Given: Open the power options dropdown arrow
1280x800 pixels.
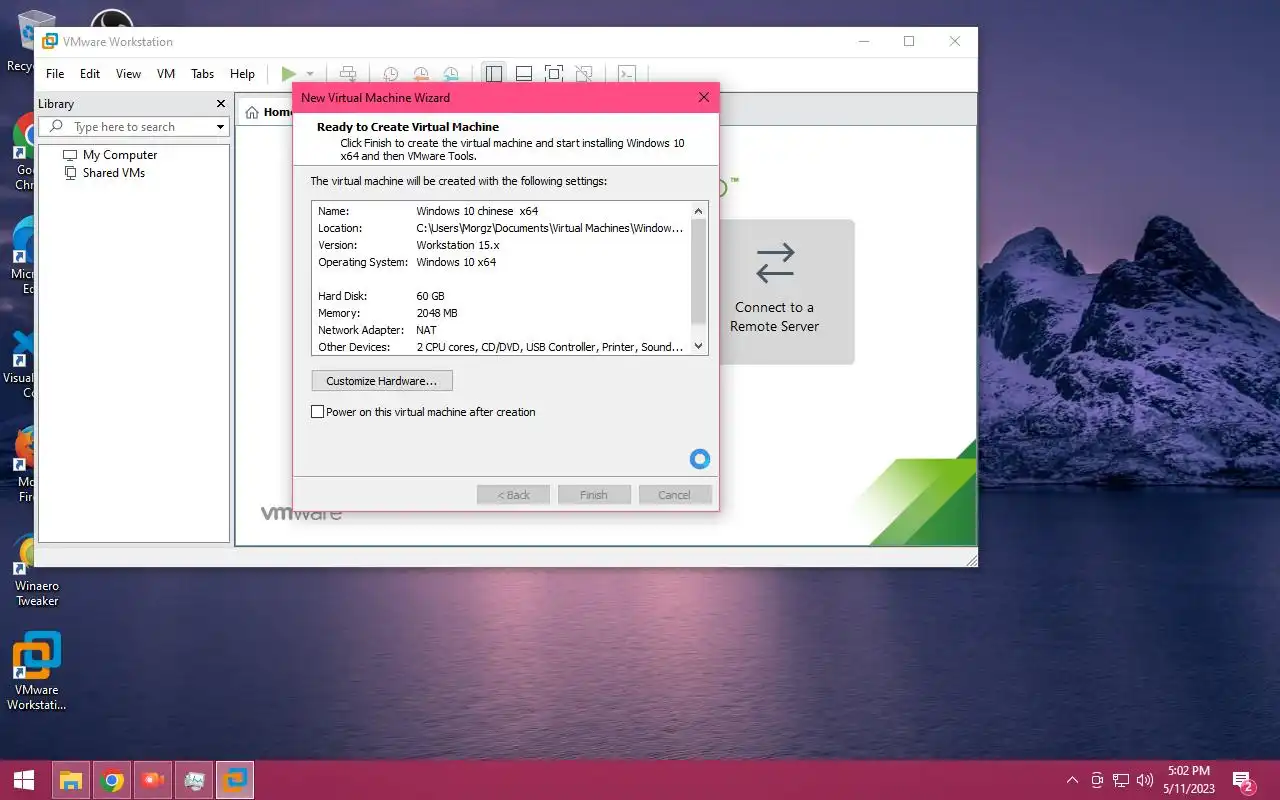Looking at the screenshot, I should pyautogui.click(x=310, y=74).
